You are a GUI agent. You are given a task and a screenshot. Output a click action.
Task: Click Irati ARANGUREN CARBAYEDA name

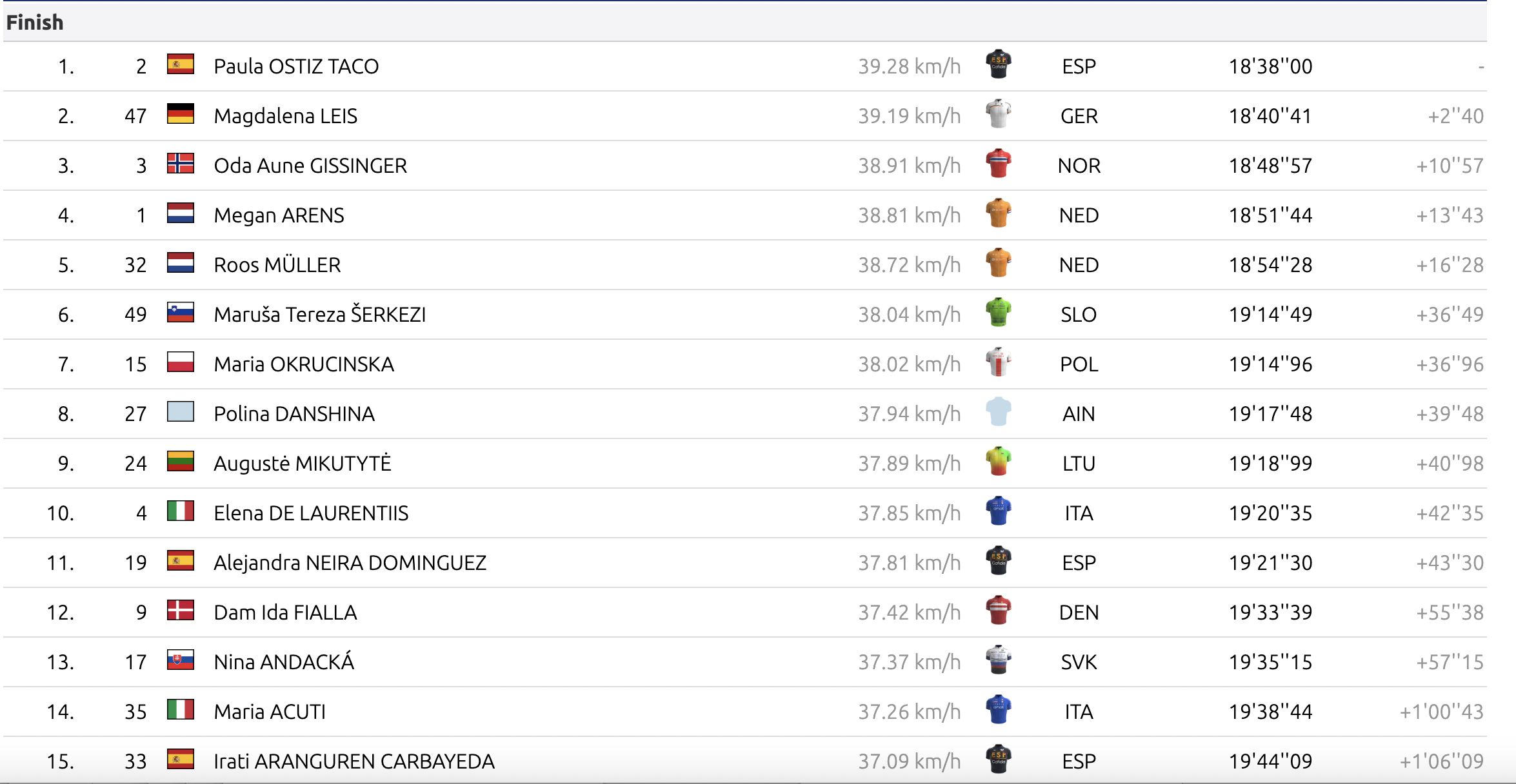click(x=354, y=761)
